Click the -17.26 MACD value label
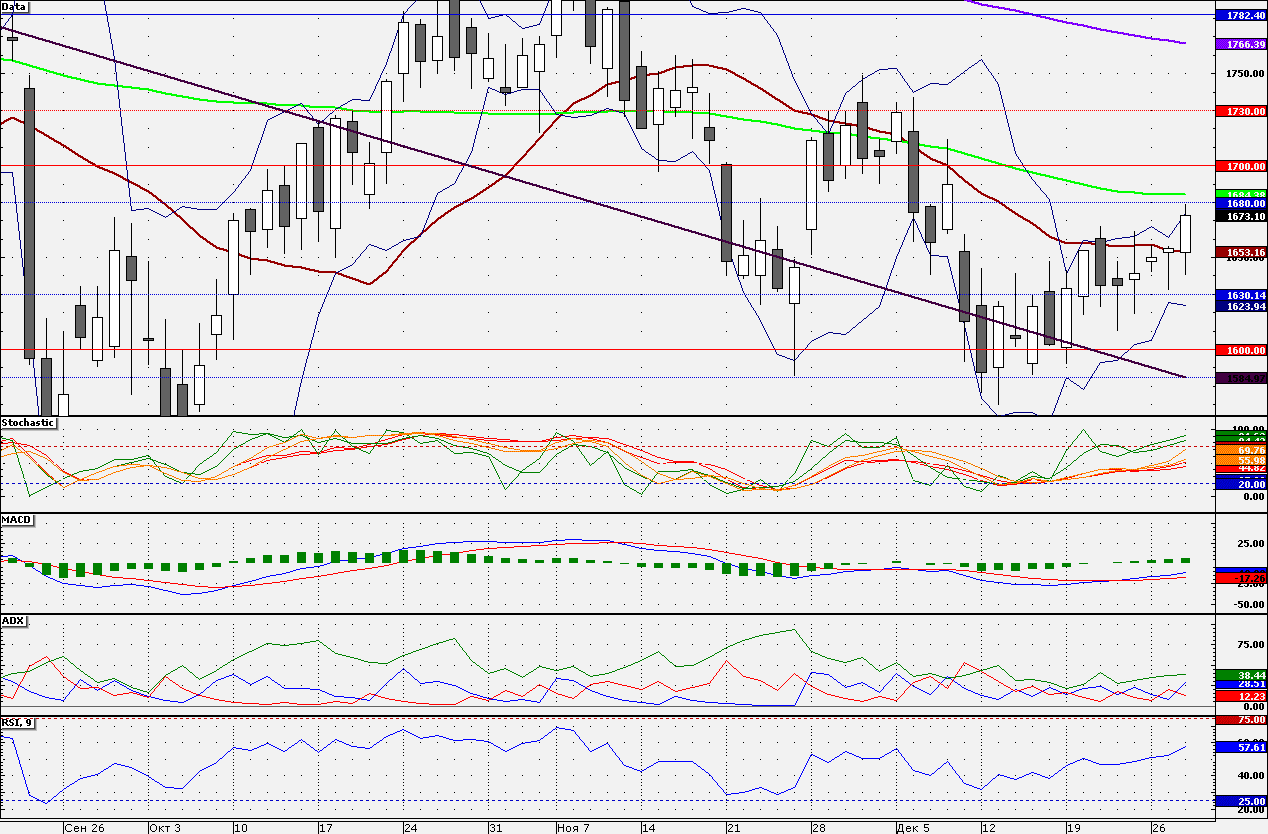 pyautogui.click(x=1240, y=579)
